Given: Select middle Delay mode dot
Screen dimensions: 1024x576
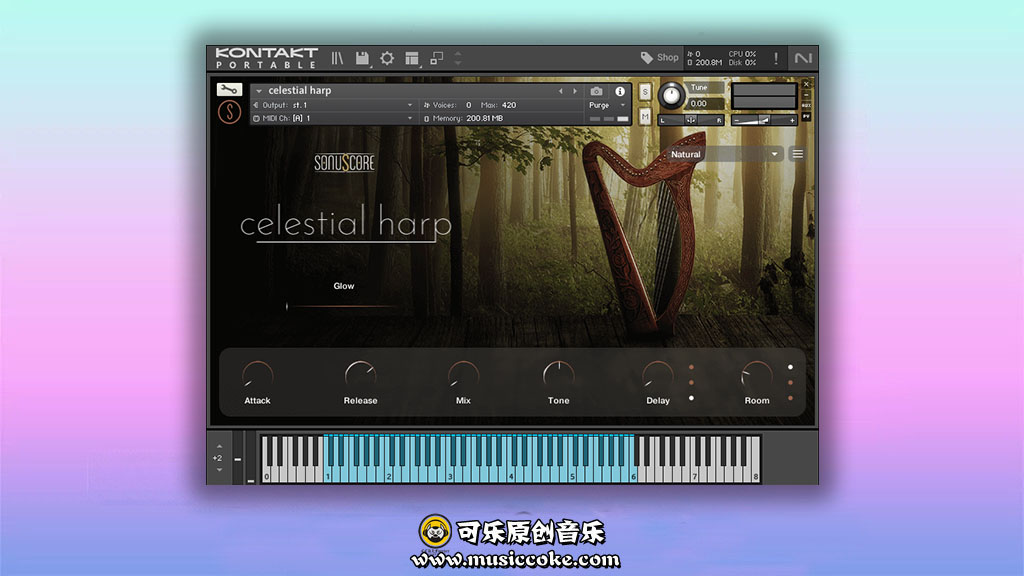Looking at the screenshot, I should click(691, 383).
